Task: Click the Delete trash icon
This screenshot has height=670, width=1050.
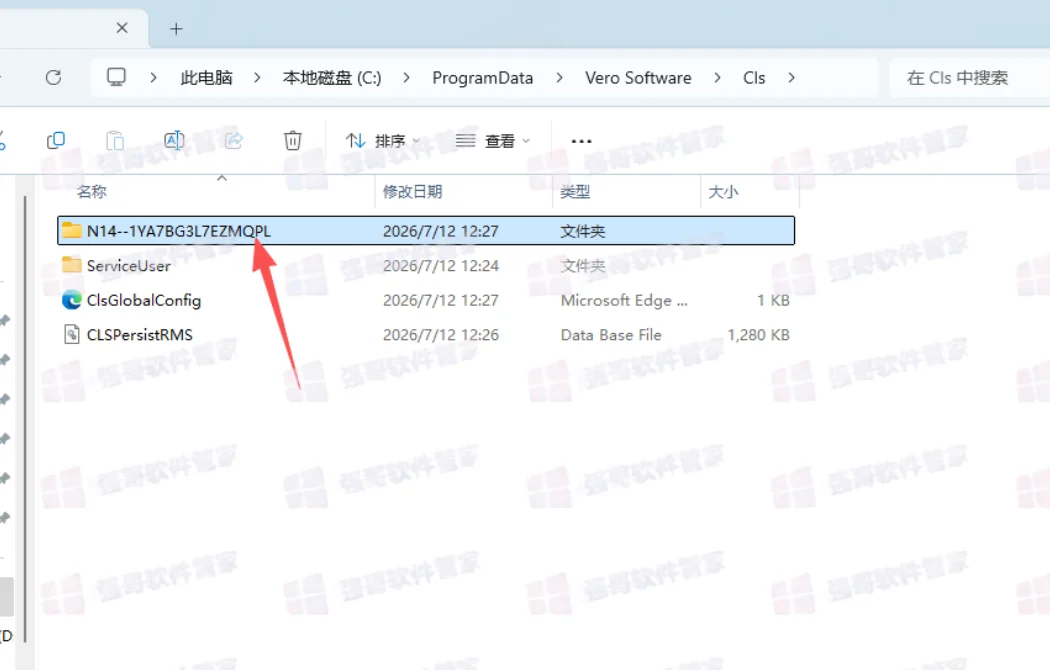Action: (293, 141)
